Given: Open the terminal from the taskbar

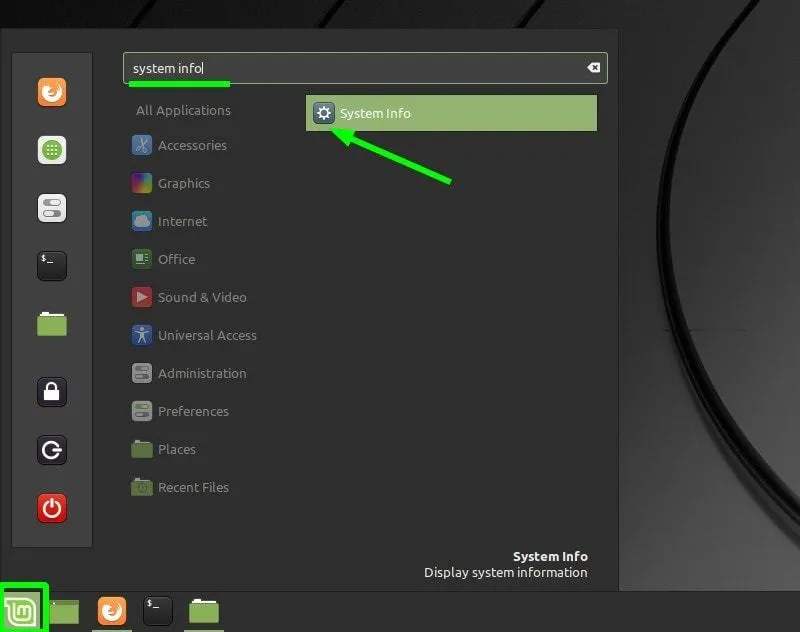Looking at the screenshot, I should pyautogui.click(x=157, y=610).
